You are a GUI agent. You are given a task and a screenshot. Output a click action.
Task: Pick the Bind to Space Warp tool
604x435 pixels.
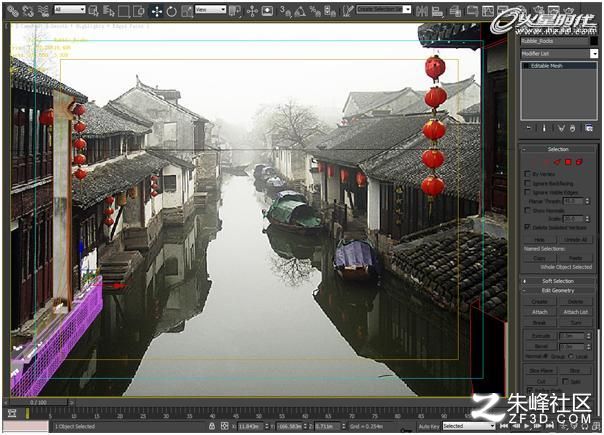(x=43, y=11)
